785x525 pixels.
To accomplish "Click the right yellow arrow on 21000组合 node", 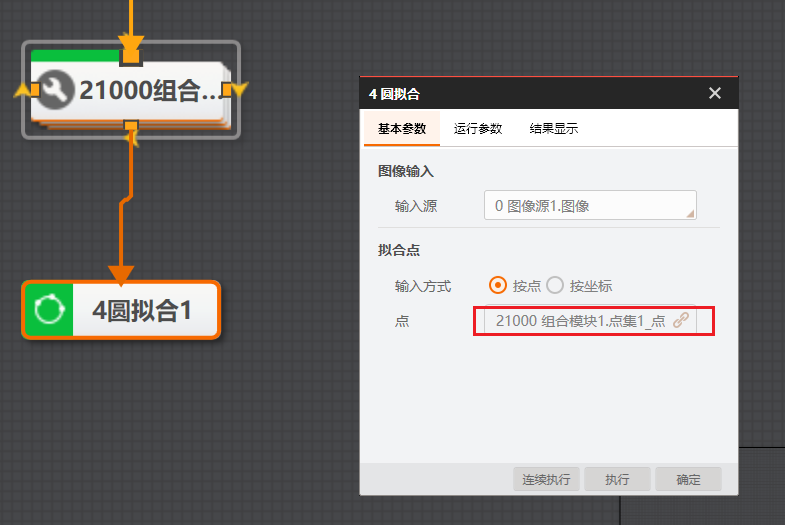I will [x=238, y=91].
